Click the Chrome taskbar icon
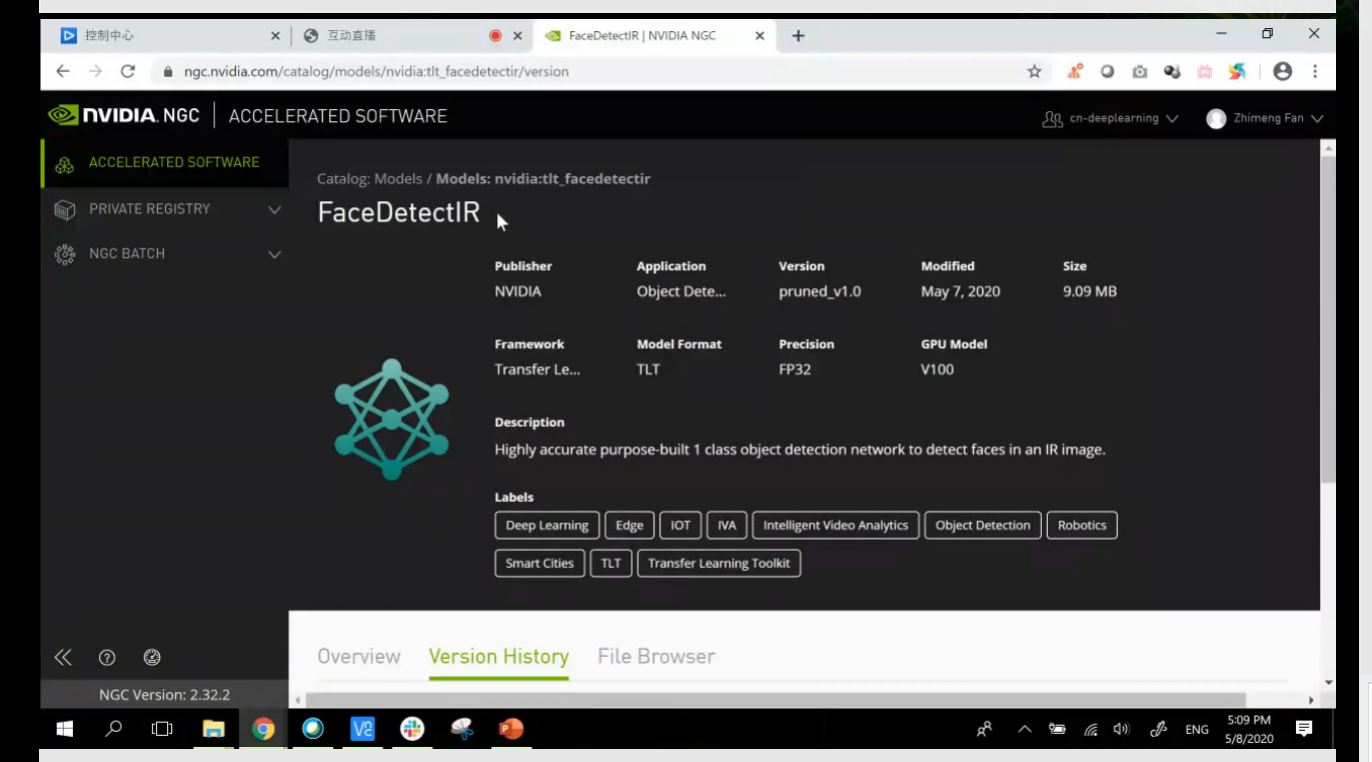This screenshot has height=762, width=1372. point(263,729)
